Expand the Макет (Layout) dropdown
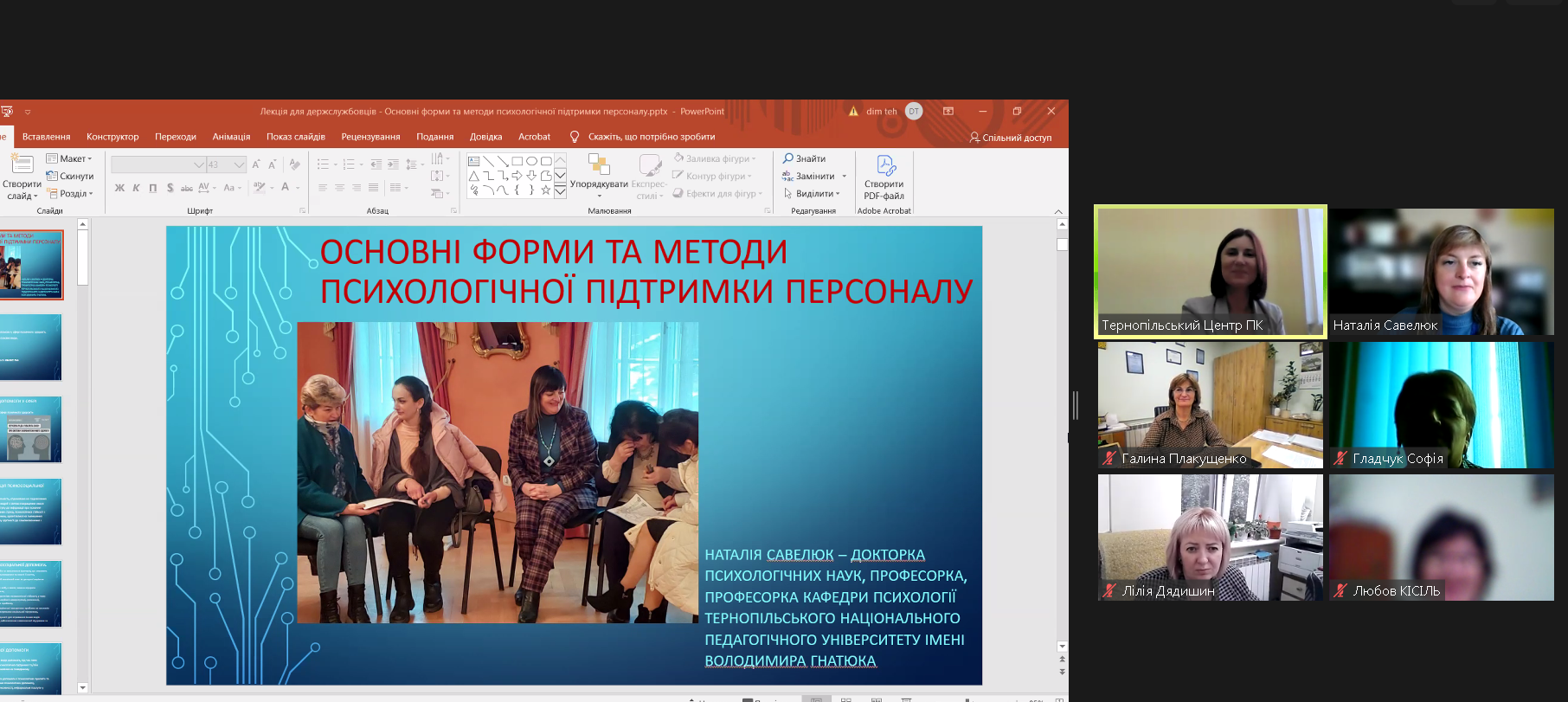 click(x=69, y=159)
